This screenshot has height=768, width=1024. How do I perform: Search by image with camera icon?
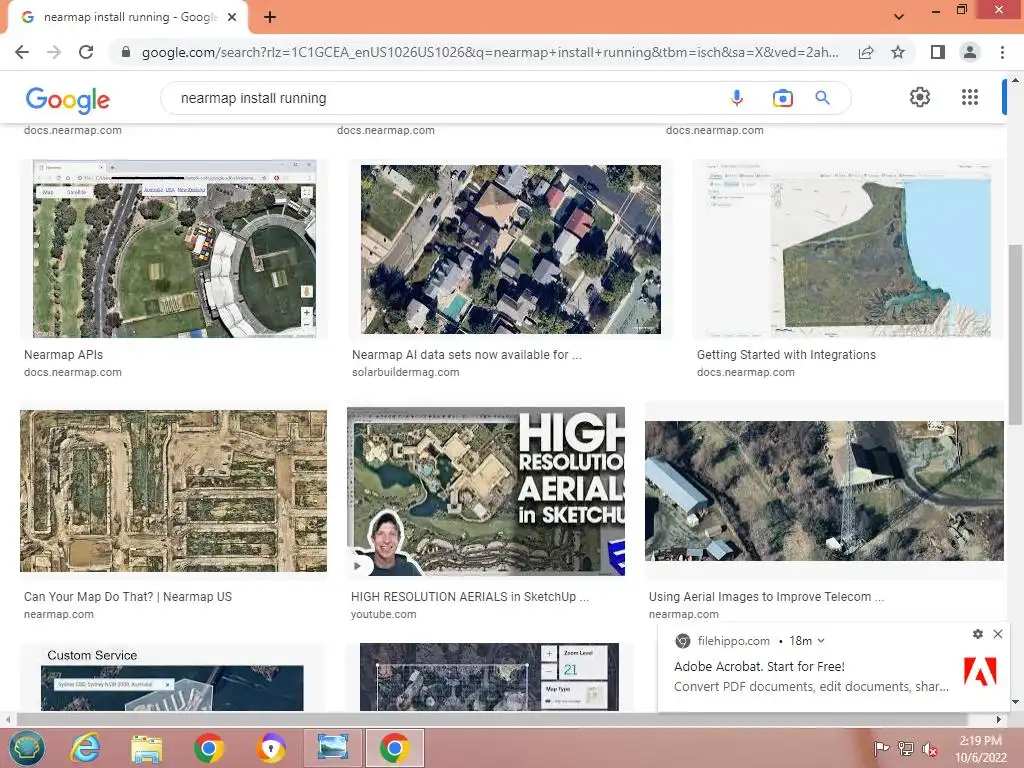point(782,98)
